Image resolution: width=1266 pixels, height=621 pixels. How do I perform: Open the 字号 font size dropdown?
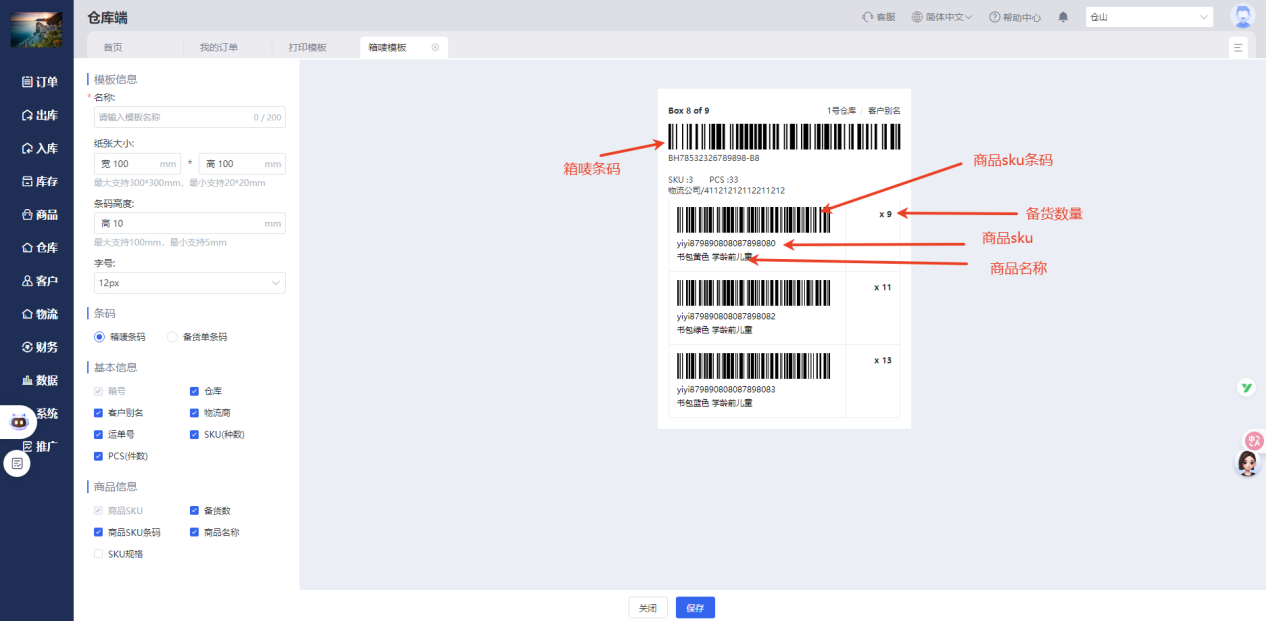[x=189, y=283]
